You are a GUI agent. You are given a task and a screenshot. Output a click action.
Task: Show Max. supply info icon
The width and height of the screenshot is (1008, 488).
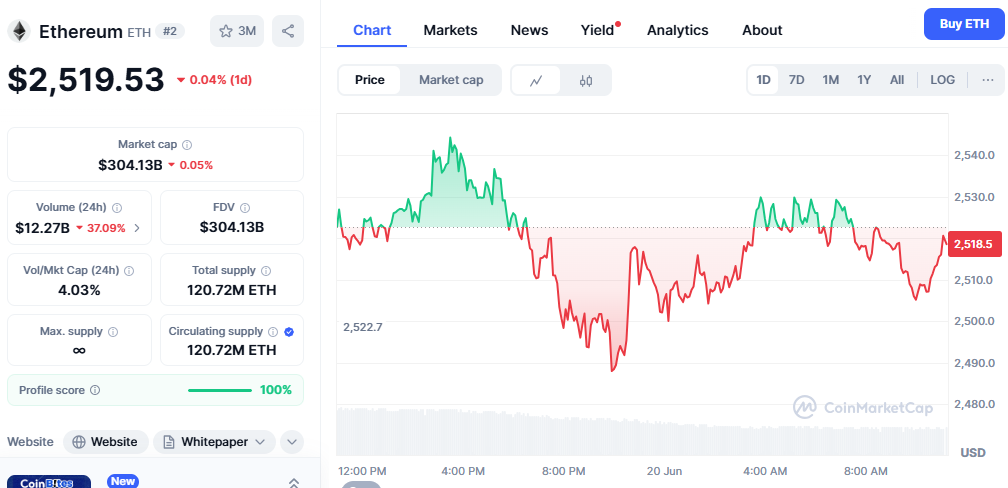tap(113, 332)
